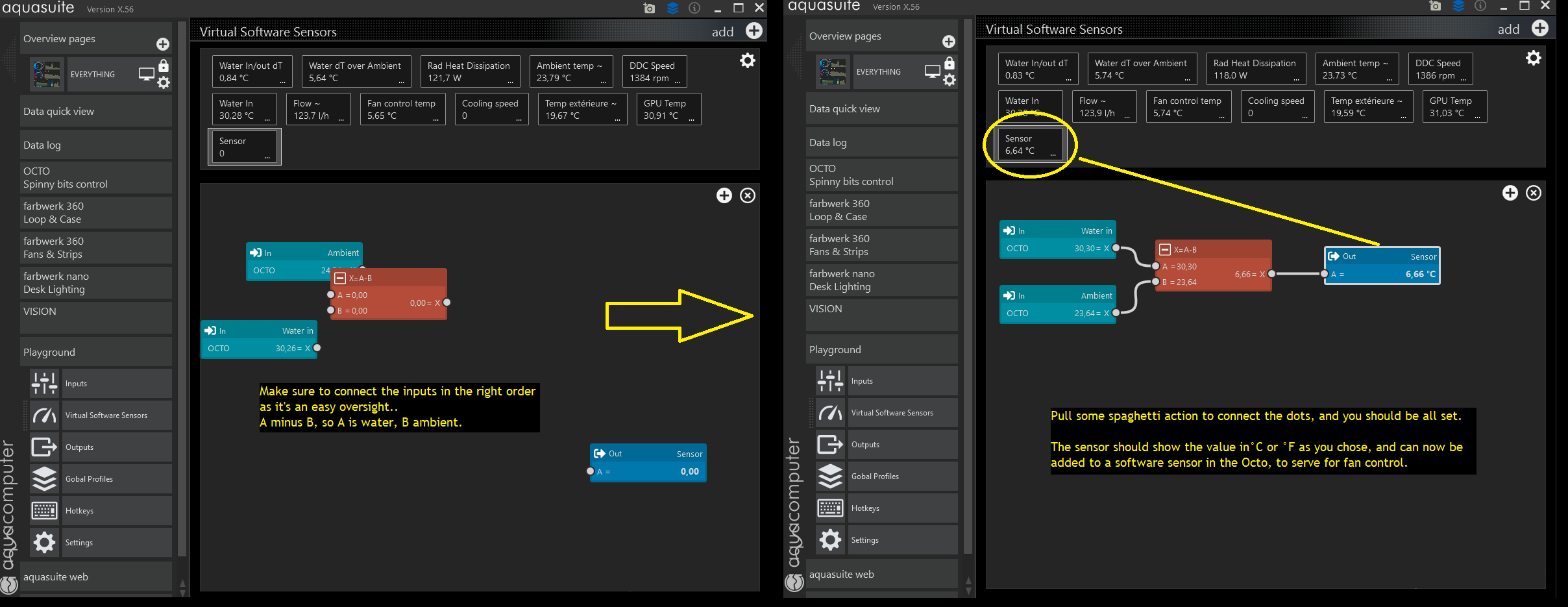Open farbwerk 360 Fans & Strips in right window
The height and width of the screenshot is (607, 1568).
(x=882, y=245)
